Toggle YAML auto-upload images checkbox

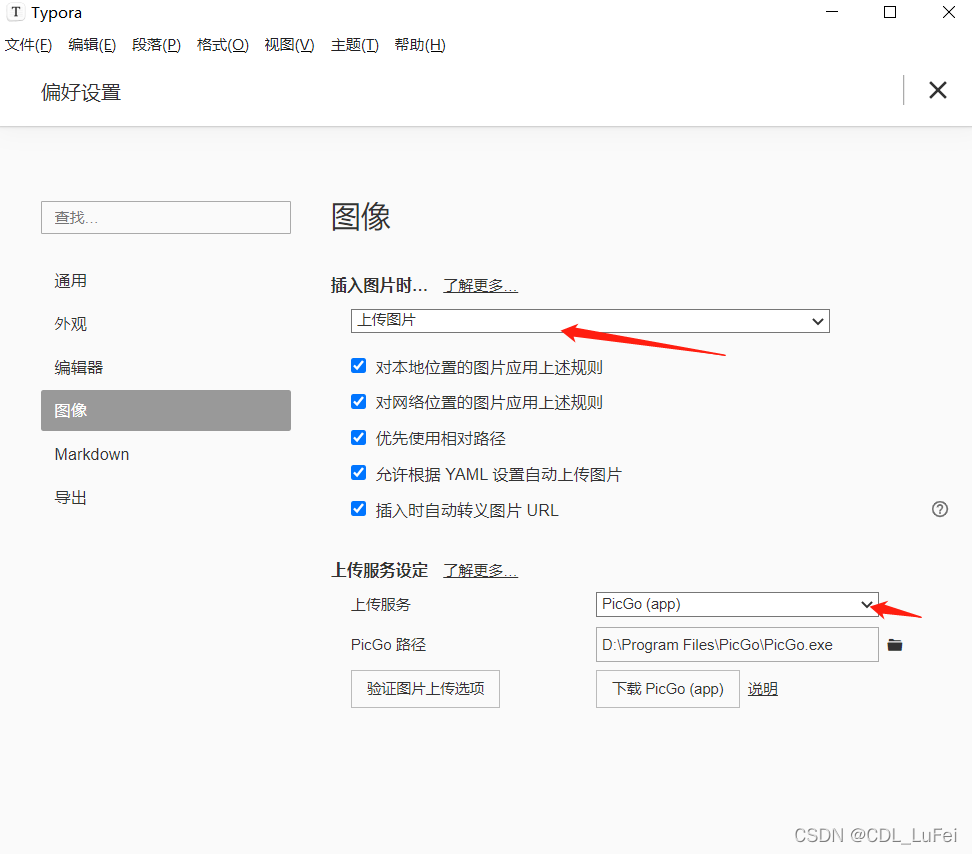pos(358,473)
